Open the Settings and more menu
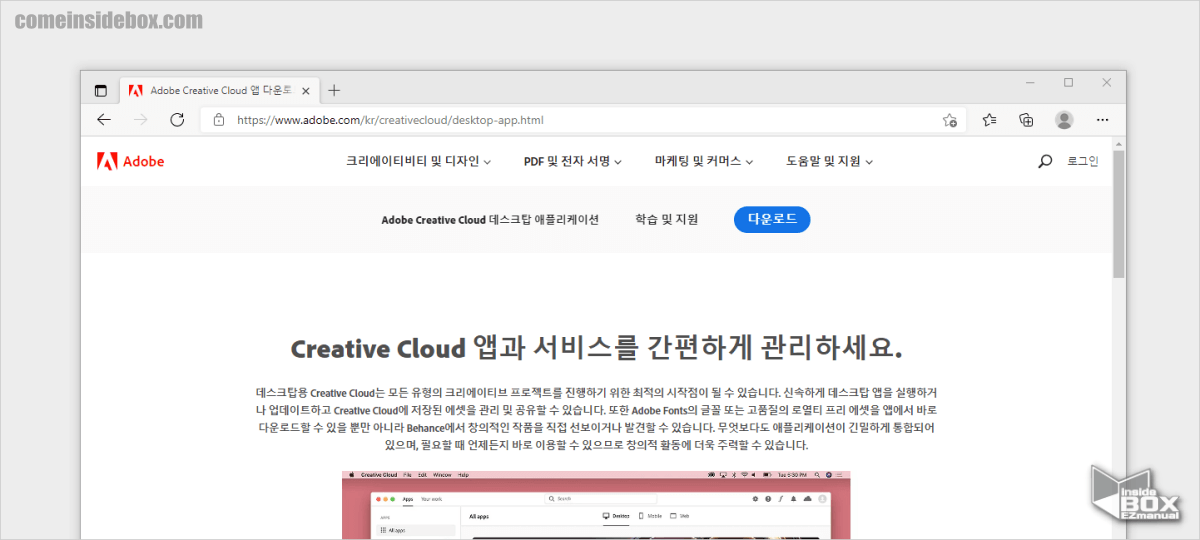The image size is (1200, 540). (x=1102, y=120)
